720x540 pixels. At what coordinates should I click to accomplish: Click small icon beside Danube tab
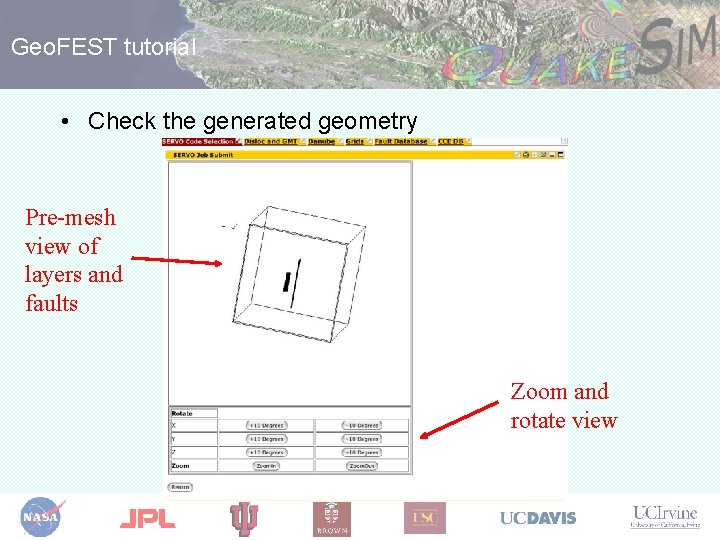[340, 141]
